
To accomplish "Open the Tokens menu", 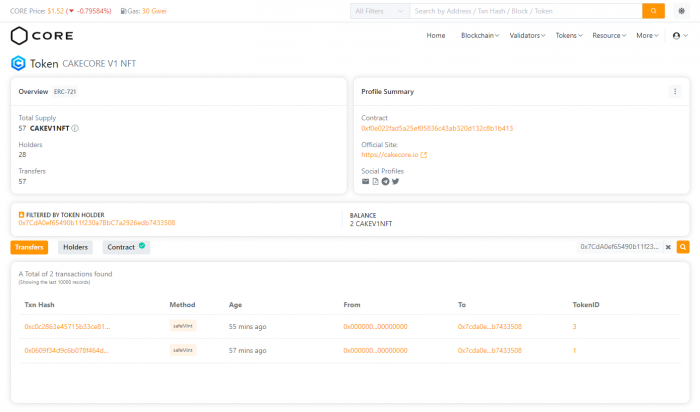I will tap(569, 35).
